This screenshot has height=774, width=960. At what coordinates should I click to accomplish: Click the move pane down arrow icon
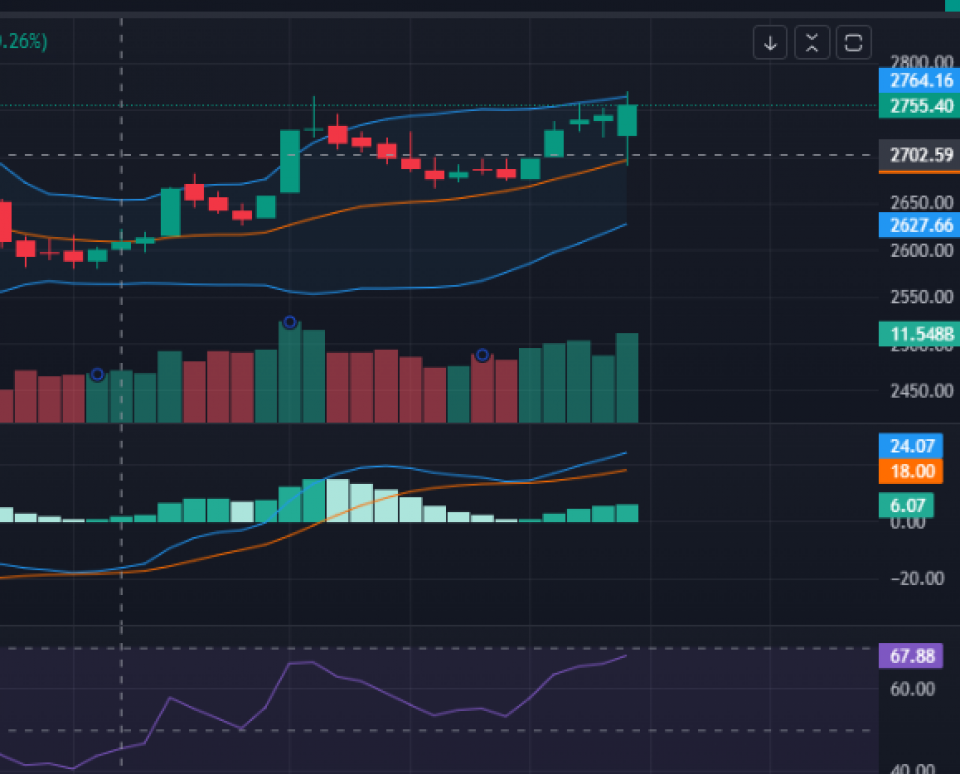[x=770, y=43]
